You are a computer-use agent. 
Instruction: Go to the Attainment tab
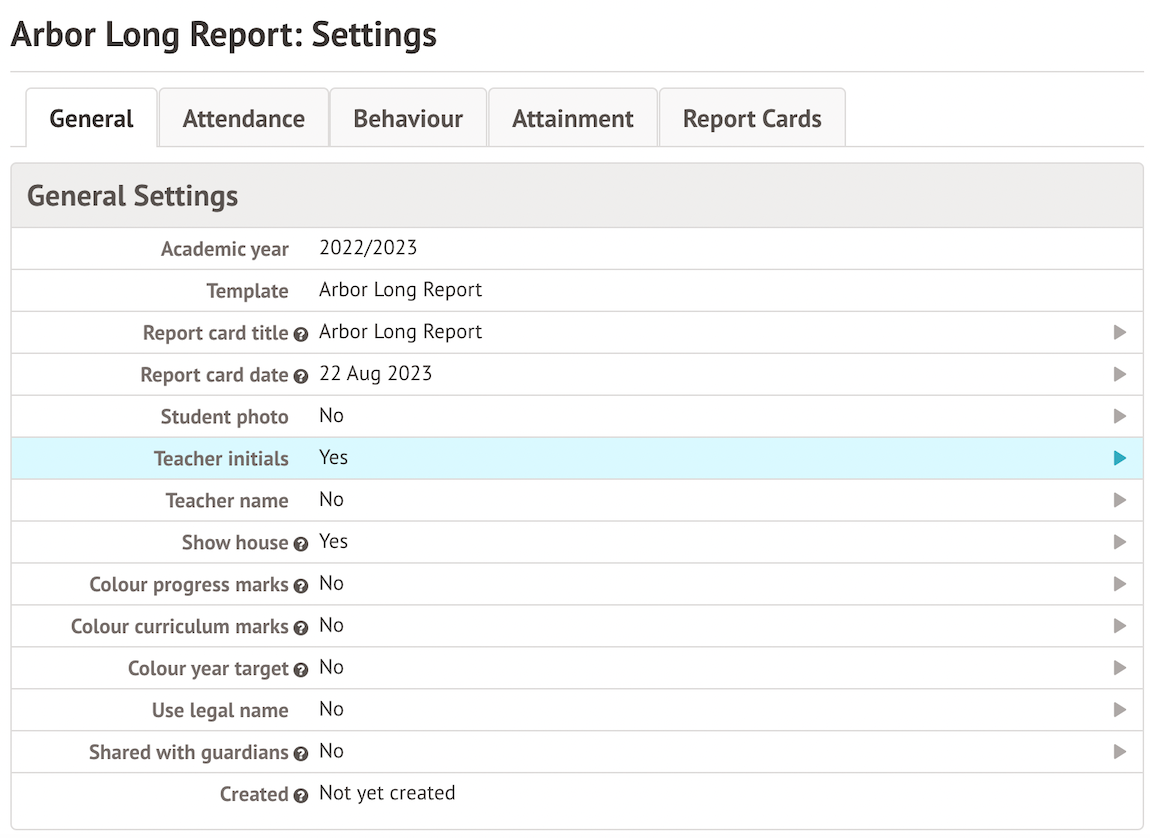(573, 119)
